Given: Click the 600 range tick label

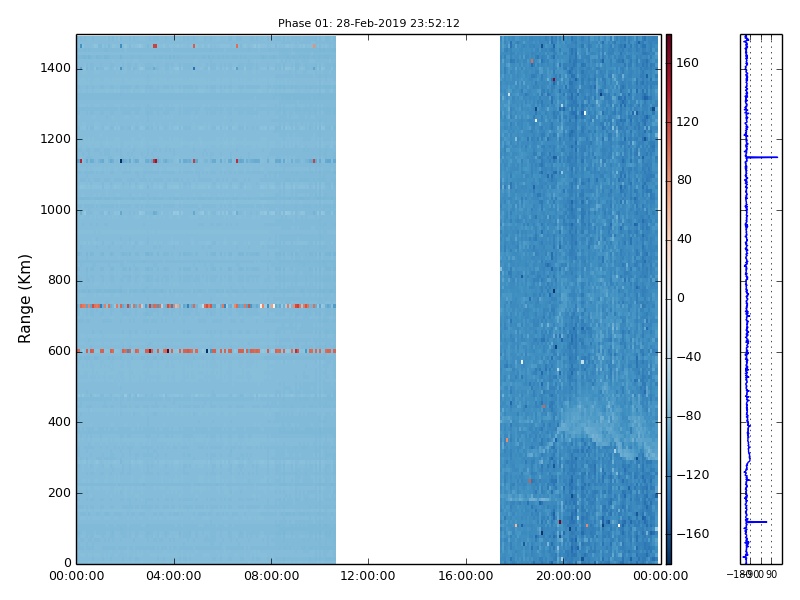Looking at the screenshot, I should (59, 351).
